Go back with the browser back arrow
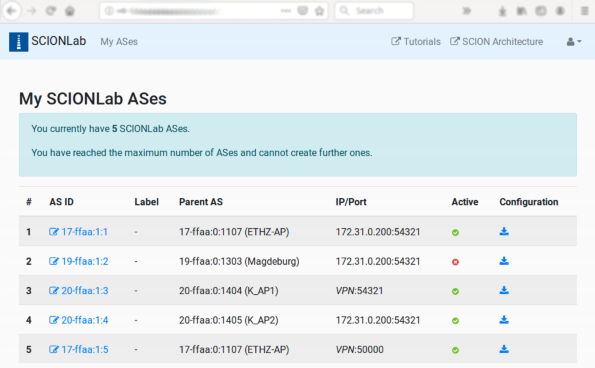 coord(11,11)
